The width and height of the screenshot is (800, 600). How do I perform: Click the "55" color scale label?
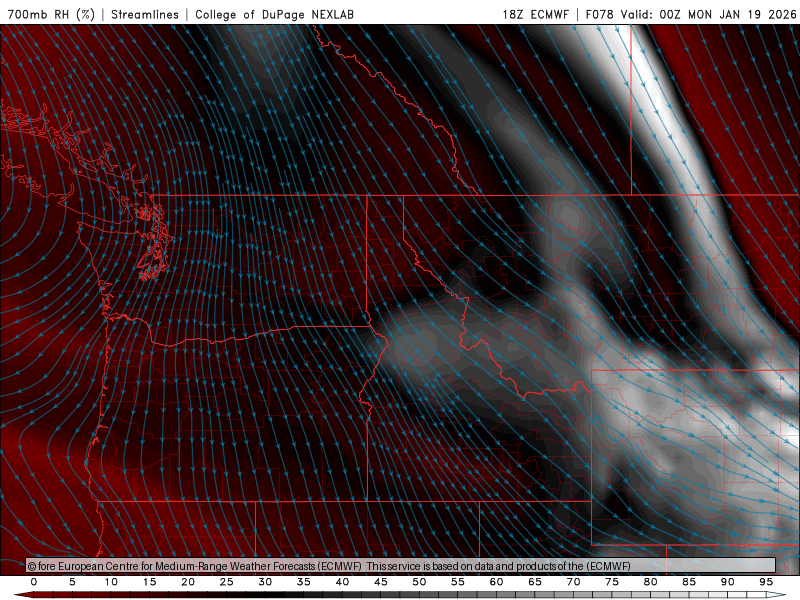point(458,582)
